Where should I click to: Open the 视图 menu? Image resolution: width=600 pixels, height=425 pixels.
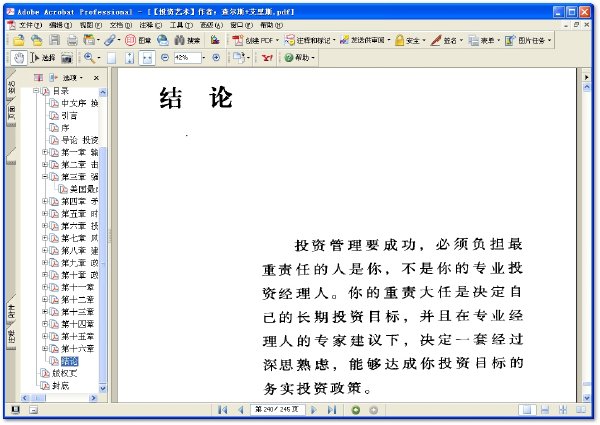[x=91, y=25]
